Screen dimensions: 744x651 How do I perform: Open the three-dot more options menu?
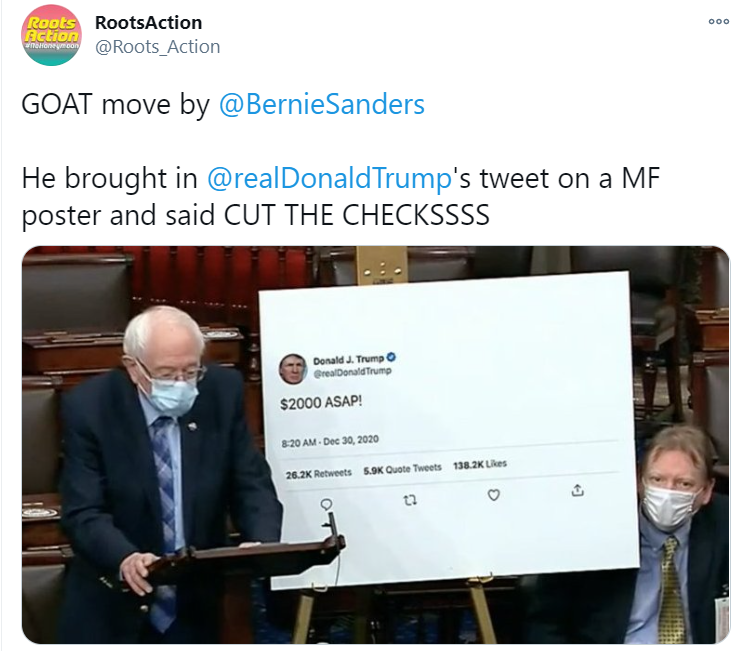coord(718,21)
